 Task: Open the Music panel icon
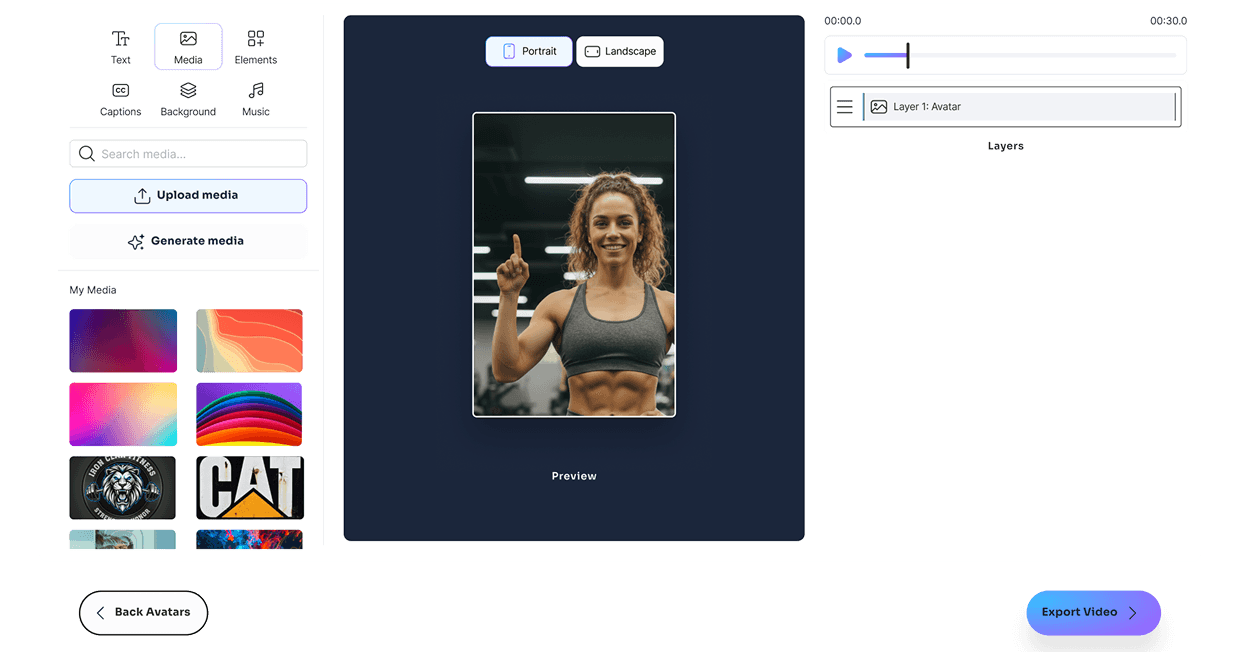tap(255, 91)
